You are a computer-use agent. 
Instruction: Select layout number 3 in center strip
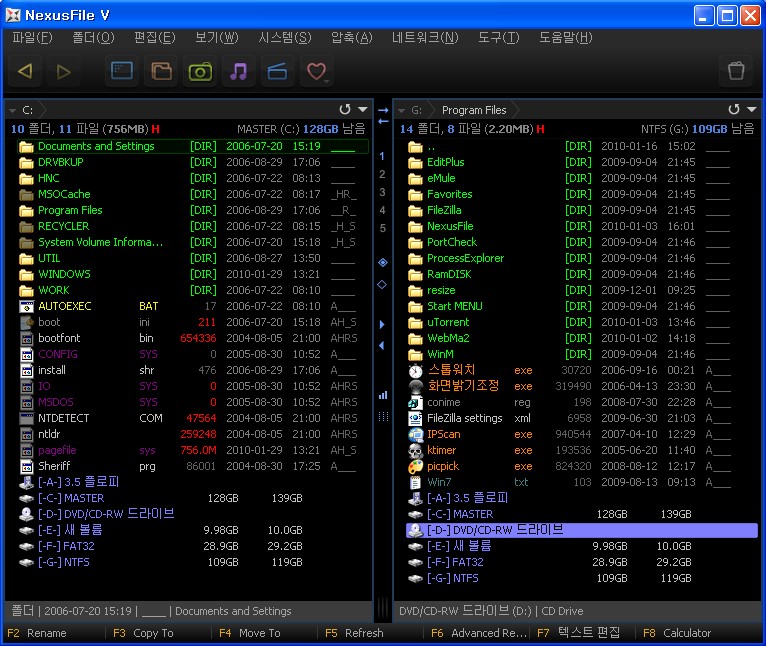point(382,192)
